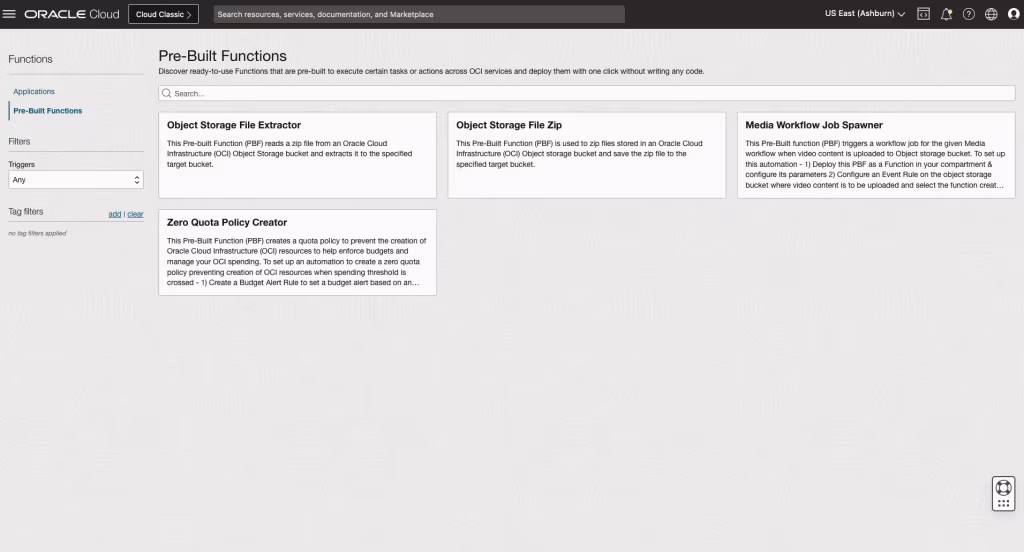1024x552 pixels.
Task: Open the Zero Quota Policy Creator card
Action: click(297, 252)
